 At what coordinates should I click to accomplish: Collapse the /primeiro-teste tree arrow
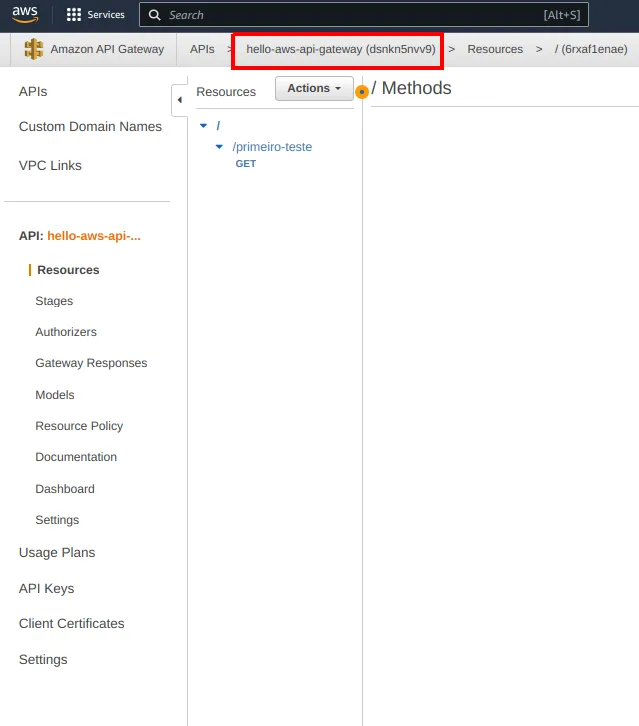(219, 147)
